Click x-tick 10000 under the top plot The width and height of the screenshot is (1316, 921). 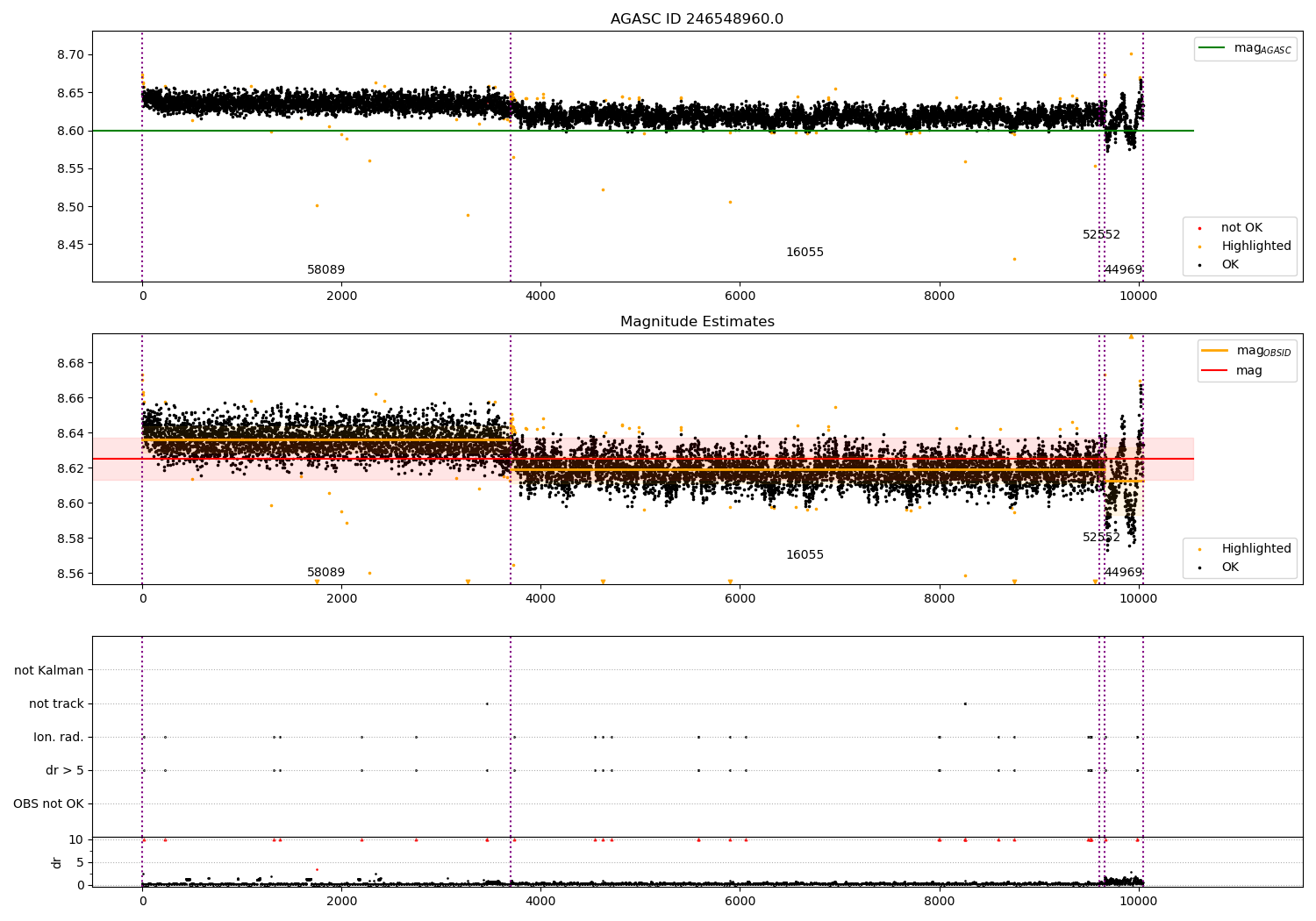click(1139, 296)
